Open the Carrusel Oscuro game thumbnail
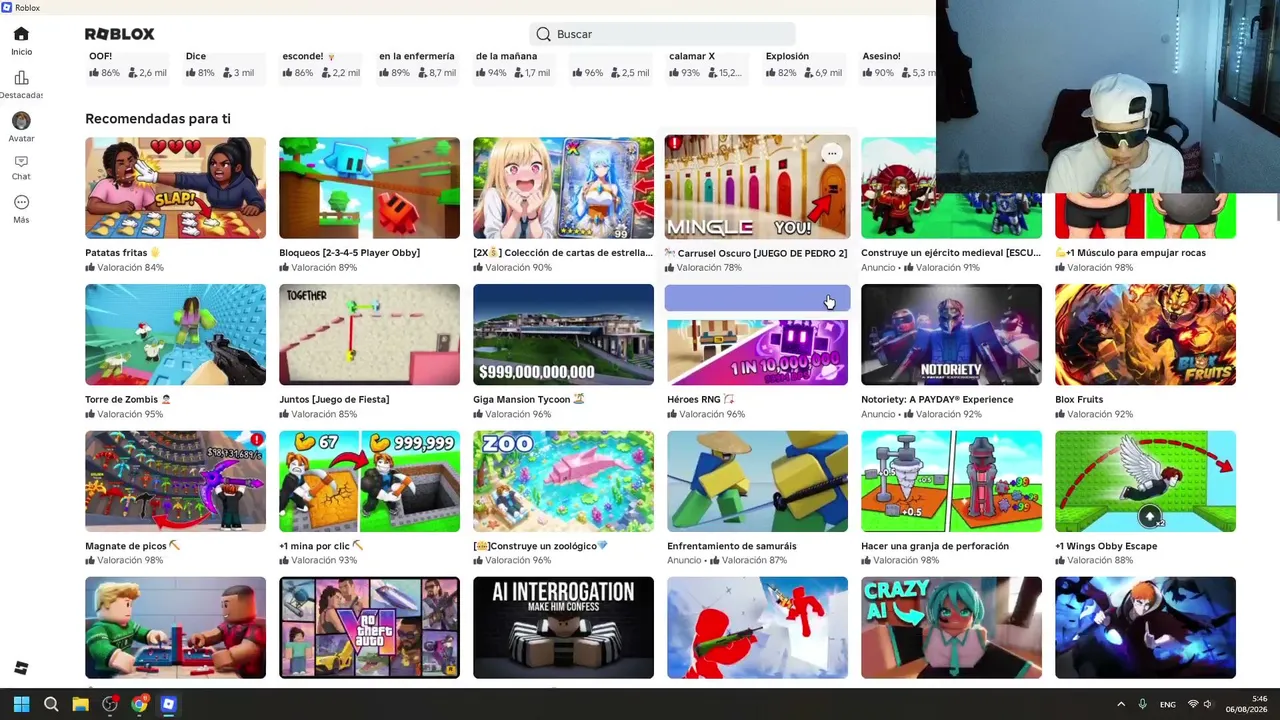Screen dimensions: 1280x720 [757, 187]
